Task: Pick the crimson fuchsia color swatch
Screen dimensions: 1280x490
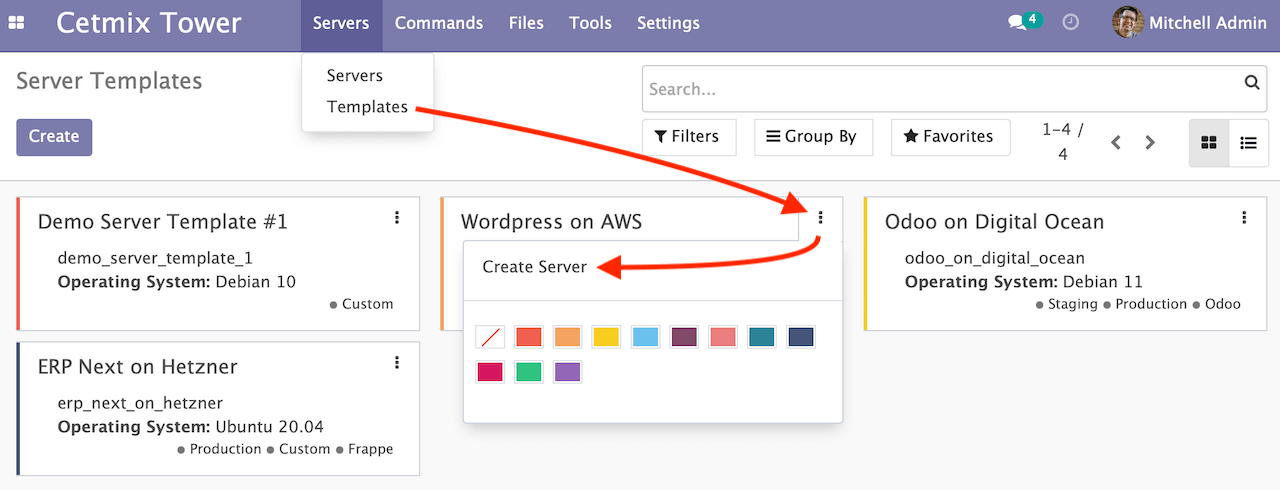Action: tap(490, 373)
